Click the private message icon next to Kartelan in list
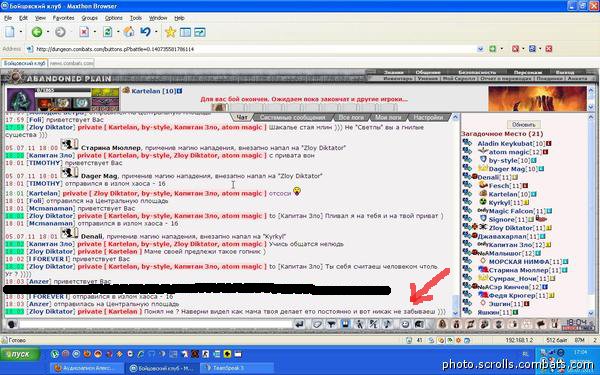This screenshot has height=375, width=600. tap(467, 194)
